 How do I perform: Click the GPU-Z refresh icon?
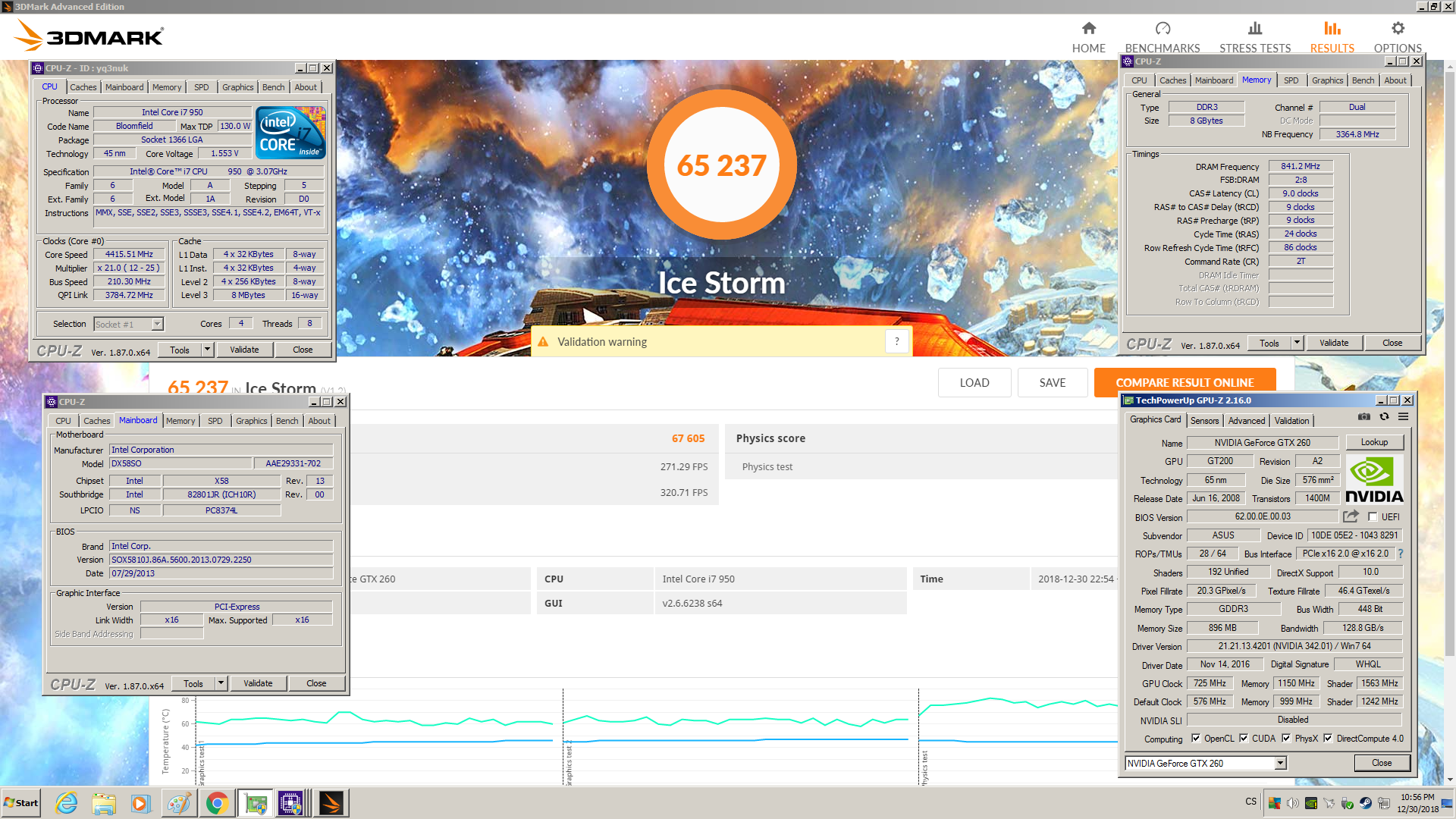[1384, 417]
